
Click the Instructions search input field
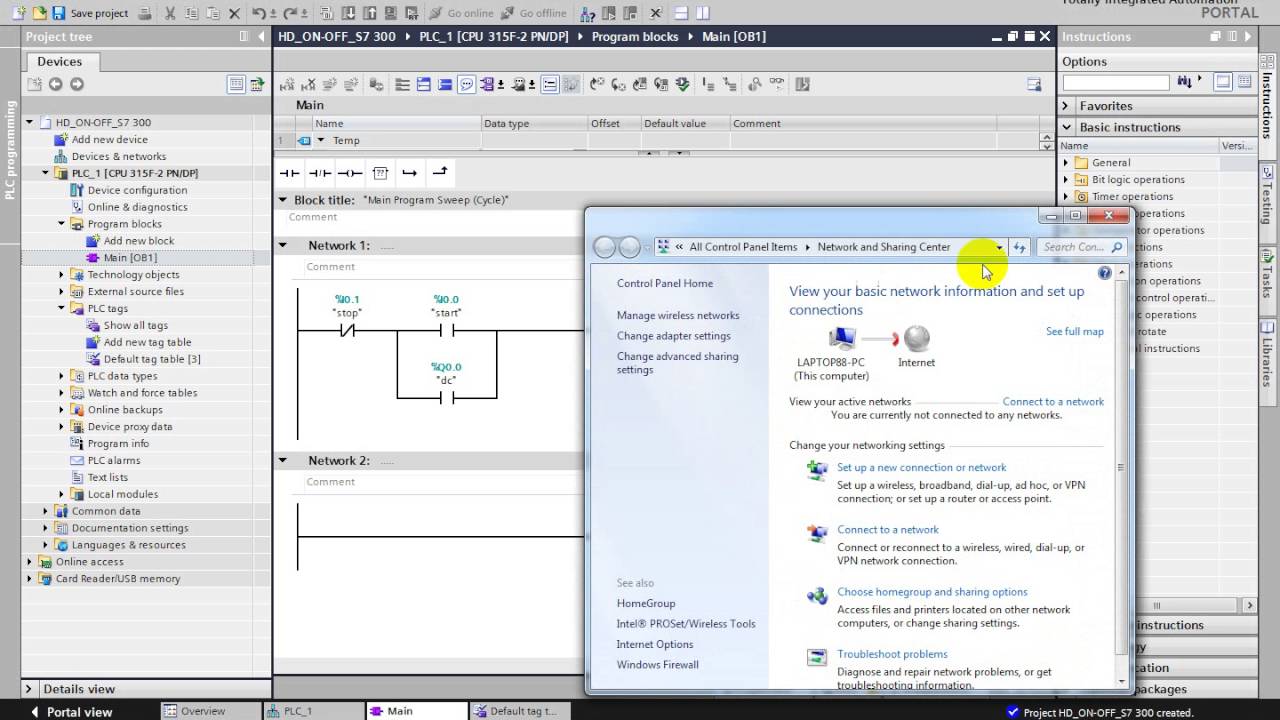coord(1116,82)
